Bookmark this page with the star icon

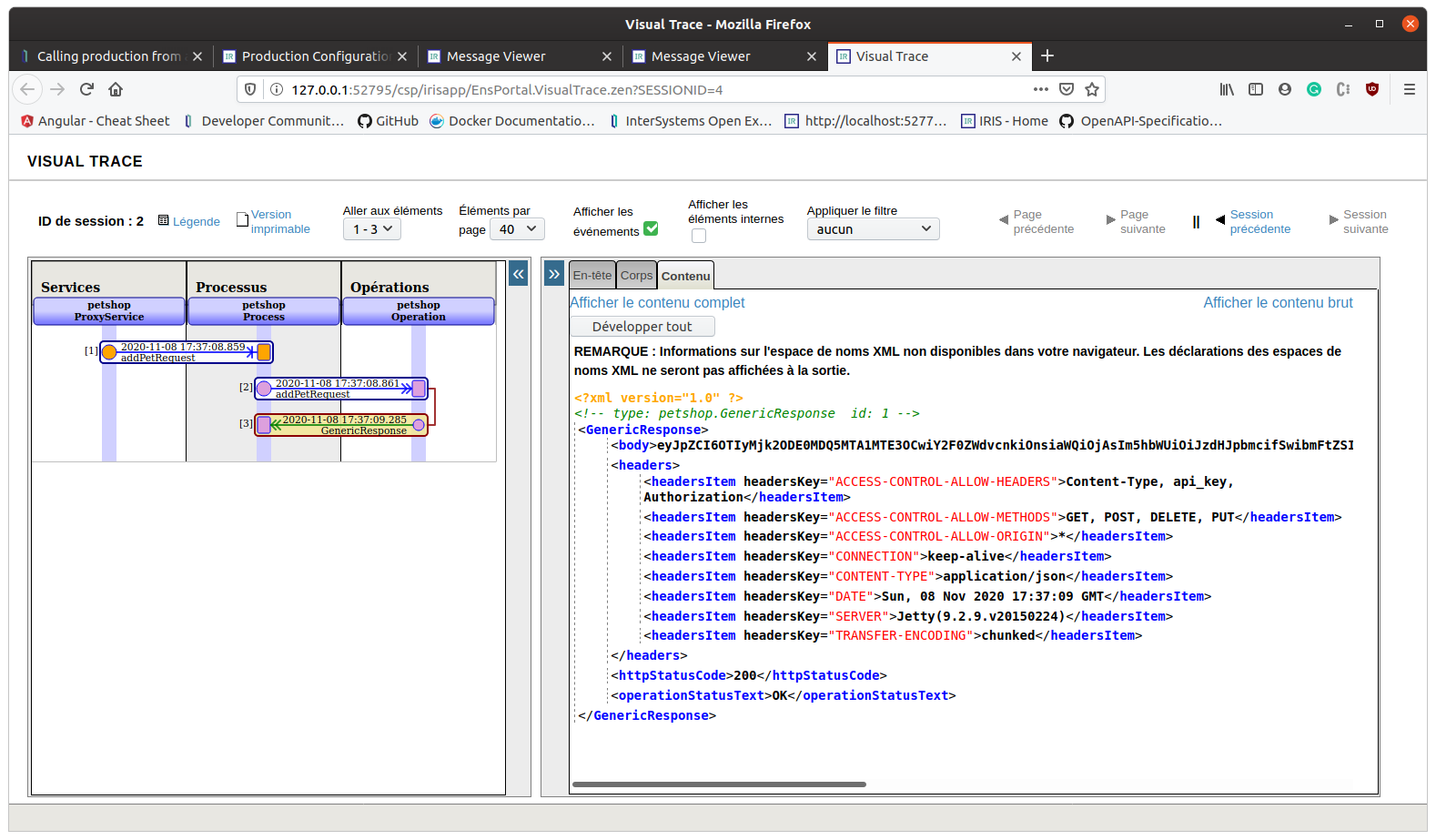(1092, 89)
